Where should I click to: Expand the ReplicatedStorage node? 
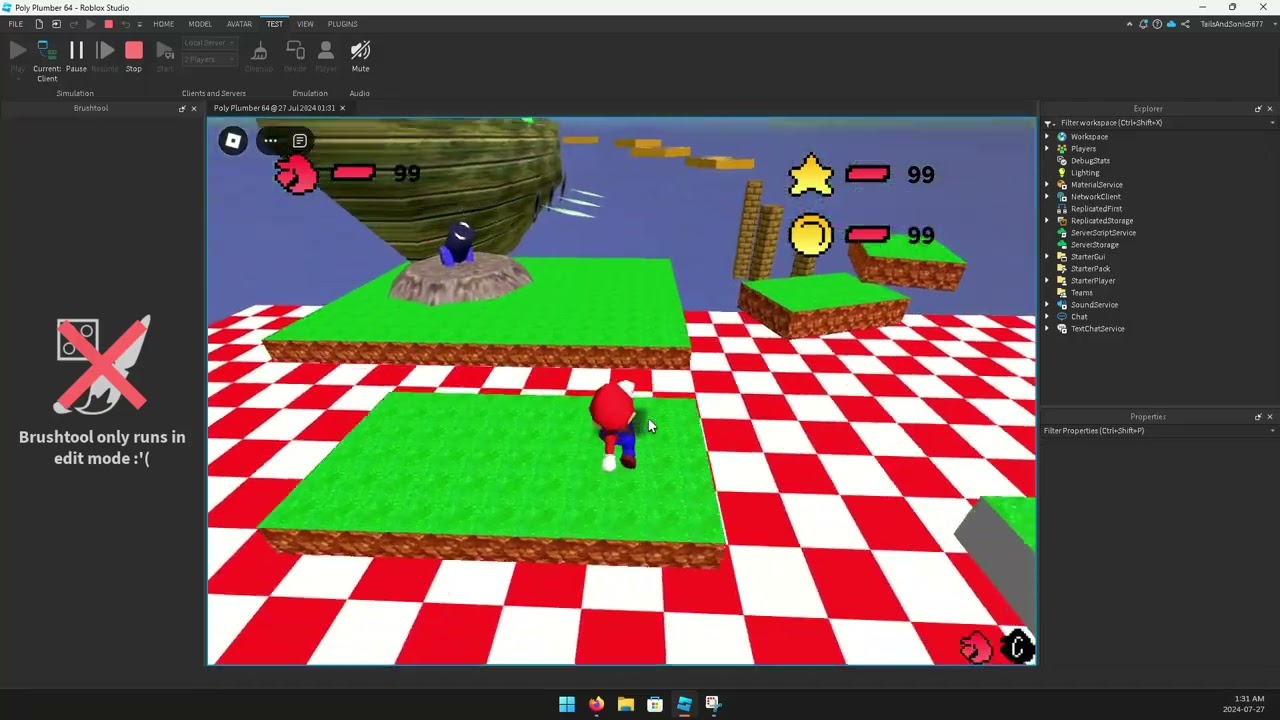click(x=1047, y=221)
